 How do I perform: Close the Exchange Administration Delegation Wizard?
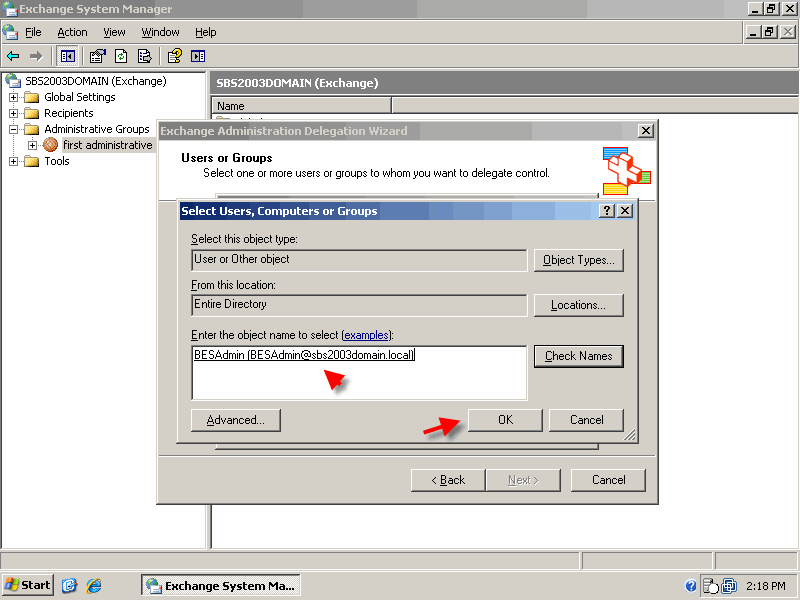click(x=645, y=131)
